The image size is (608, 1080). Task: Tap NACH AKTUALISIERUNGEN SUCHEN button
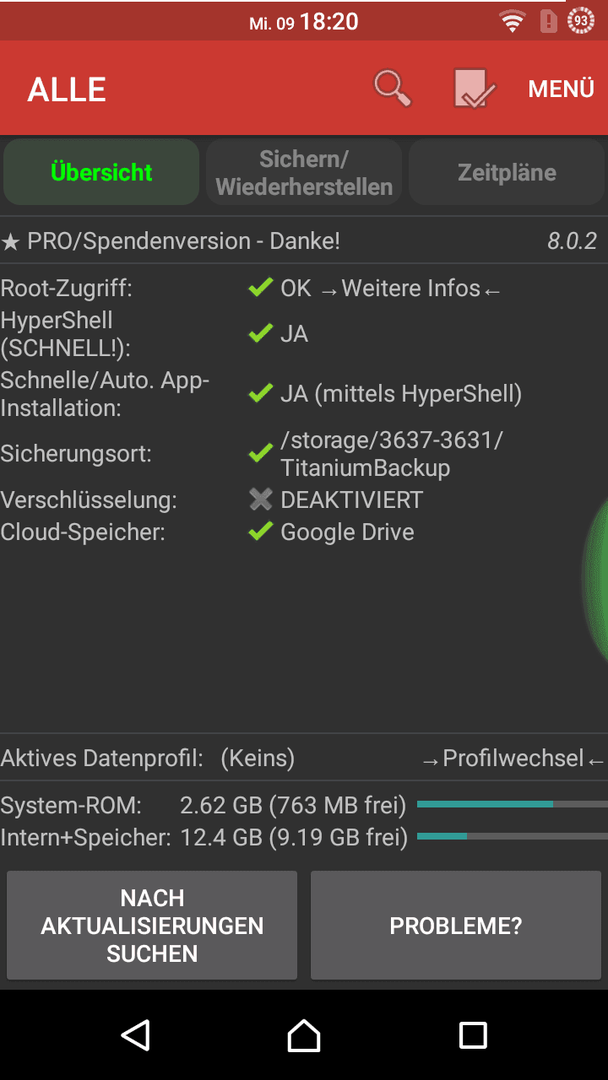tap(152, 925)
